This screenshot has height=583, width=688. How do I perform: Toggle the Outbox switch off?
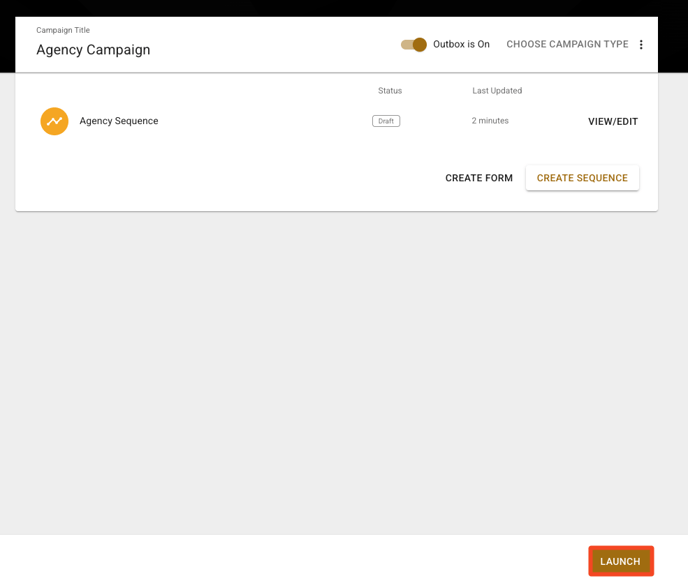[413, 45]
